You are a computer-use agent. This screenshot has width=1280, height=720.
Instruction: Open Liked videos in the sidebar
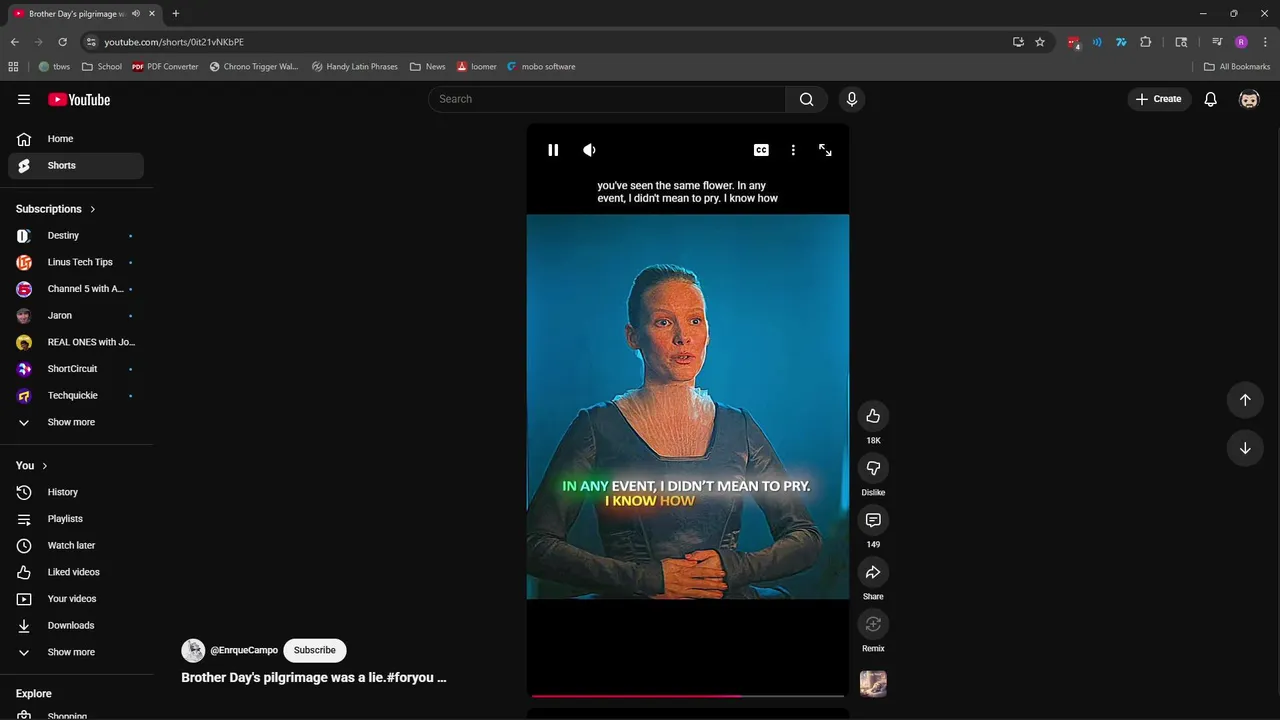coord(76,572)
